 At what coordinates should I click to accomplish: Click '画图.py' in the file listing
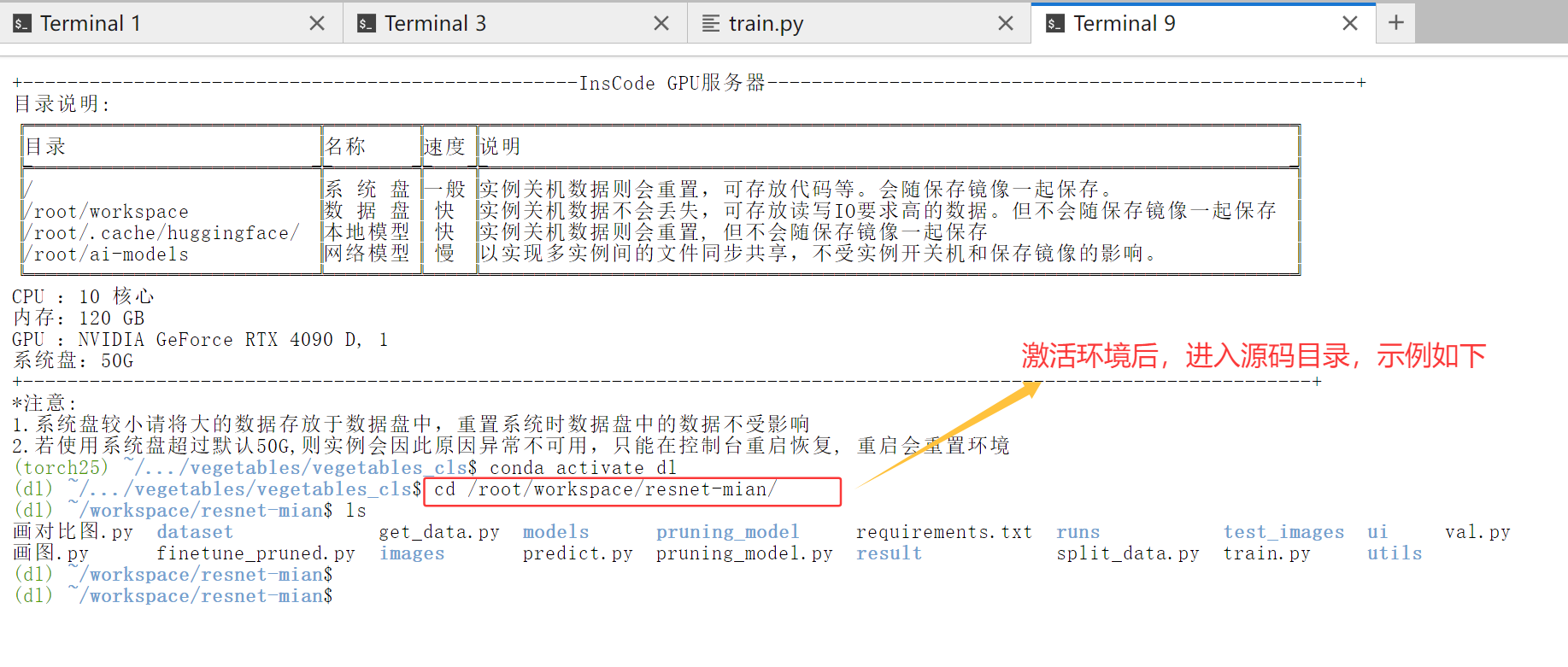pyautogui.click(x=51, y=553)
